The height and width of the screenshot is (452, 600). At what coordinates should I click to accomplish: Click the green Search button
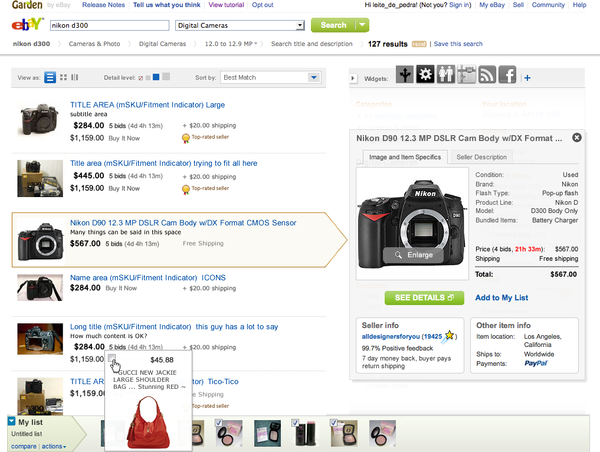click(x=333, y=25)
